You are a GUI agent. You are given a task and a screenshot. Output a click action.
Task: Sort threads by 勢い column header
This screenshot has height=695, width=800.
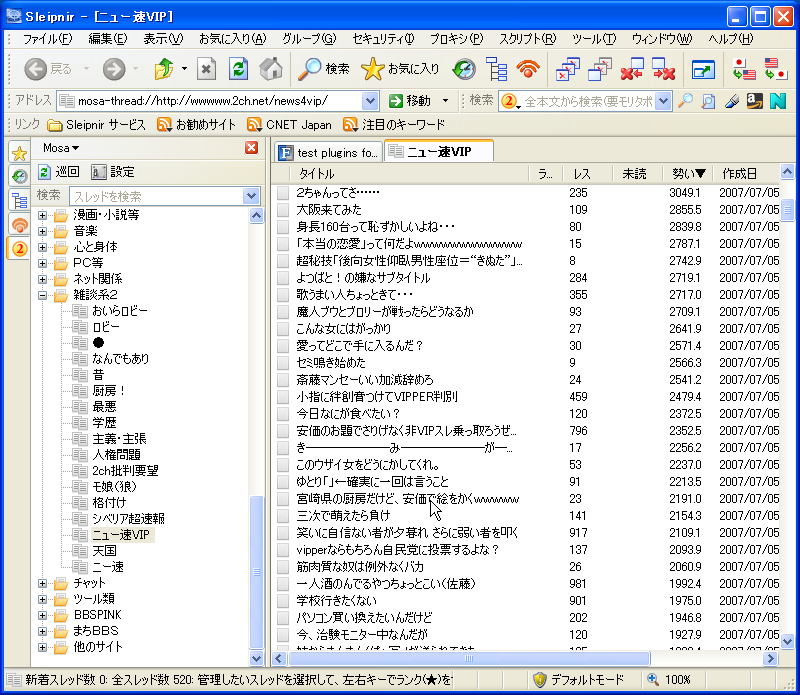coord(688,174)
